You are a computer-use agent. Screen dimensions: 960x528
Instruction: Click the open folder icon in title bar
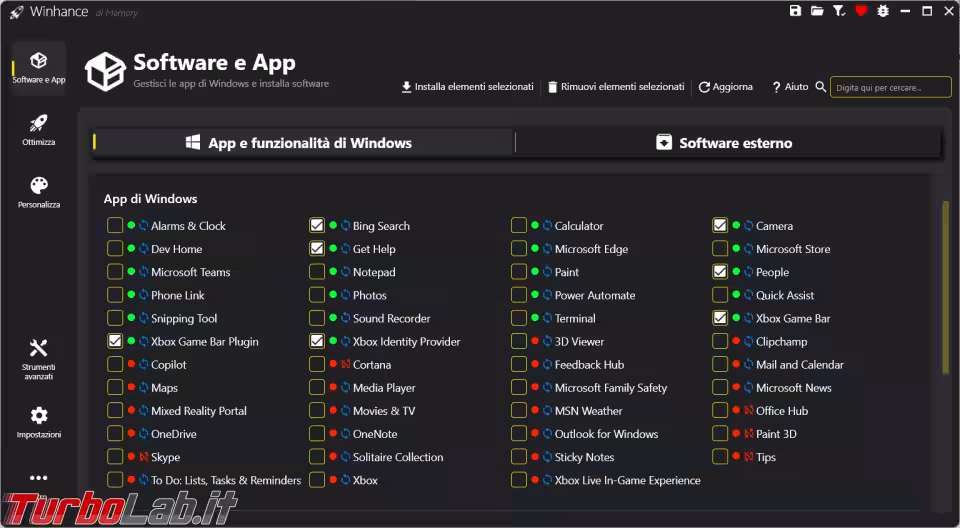pyautogui.click(x=817, y=11)
